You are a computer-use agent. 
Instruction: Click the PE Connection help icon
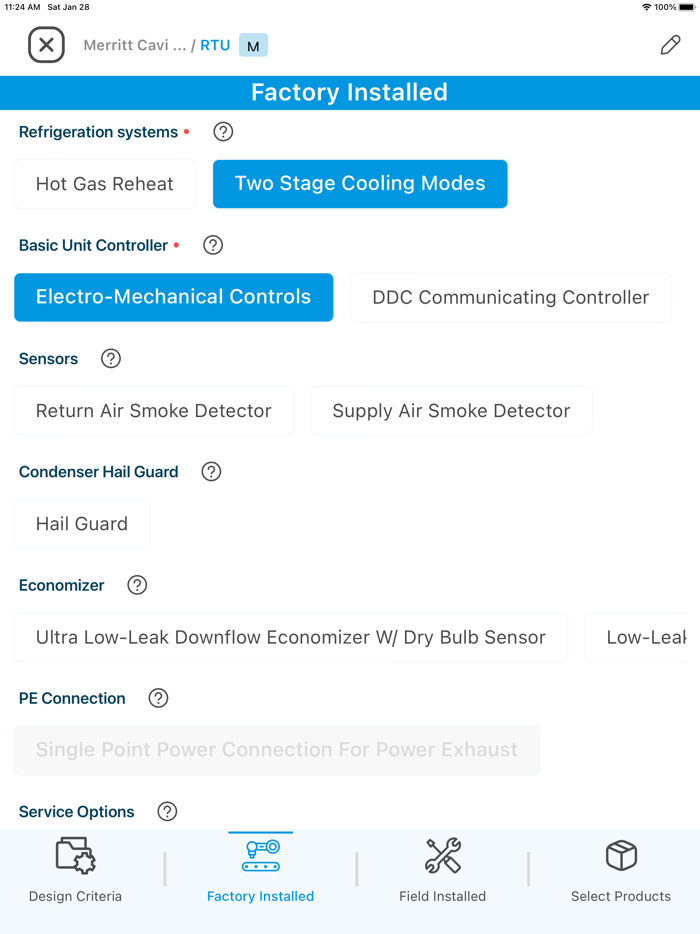tap(158, 698)
